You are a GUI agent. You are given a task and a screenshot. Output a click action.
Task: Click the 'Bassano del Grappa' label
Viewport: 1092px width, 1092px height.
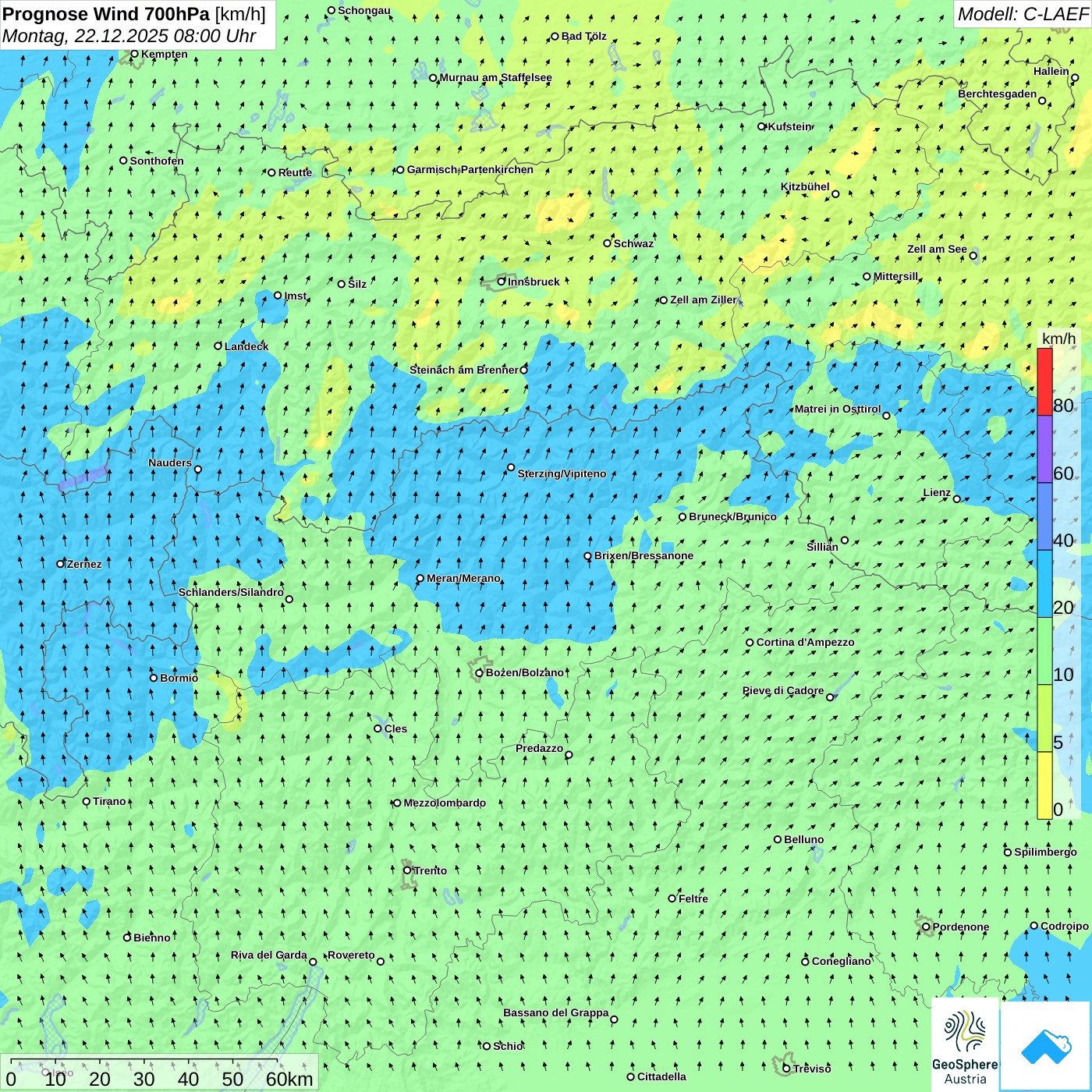pyautogui.click(x=556, y=1013)
